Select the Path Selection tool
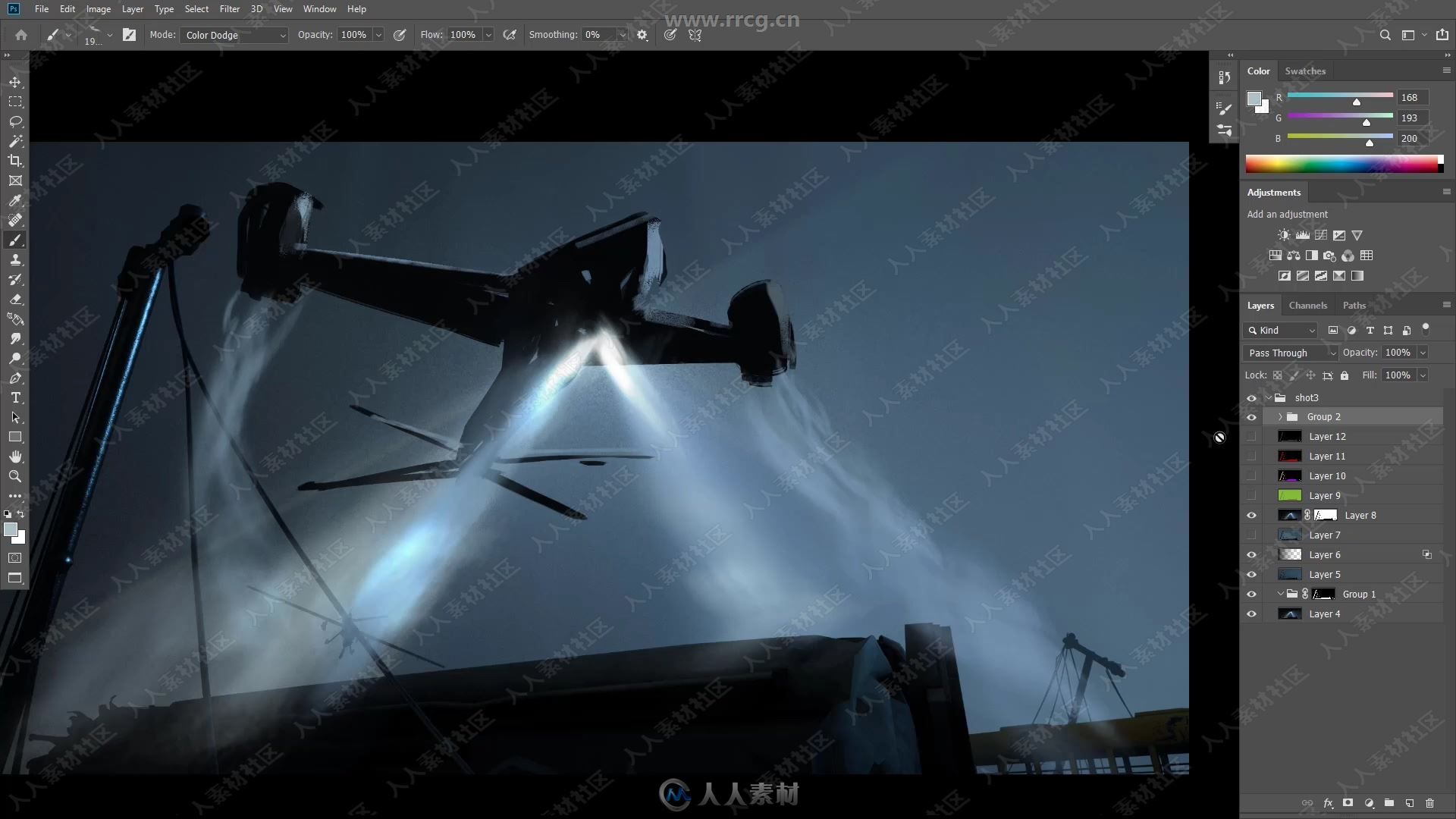The height and width of the screenshot is (819, 1456). [x=15, y=417]
